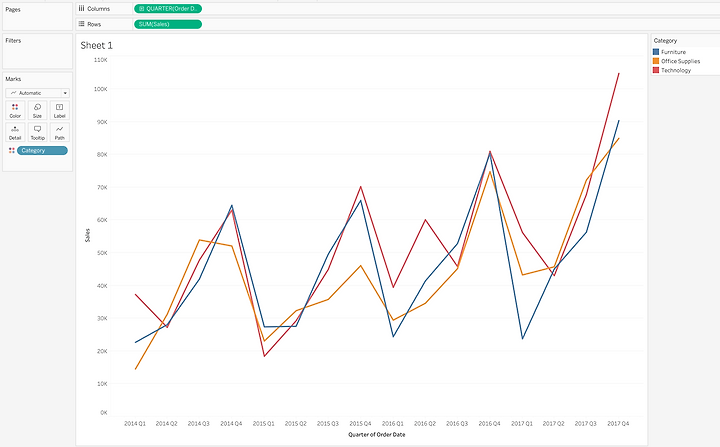This screenshot has height=447, width=720.
Task: Click the Furniture blue color swatch
Action: click(656, 51)
